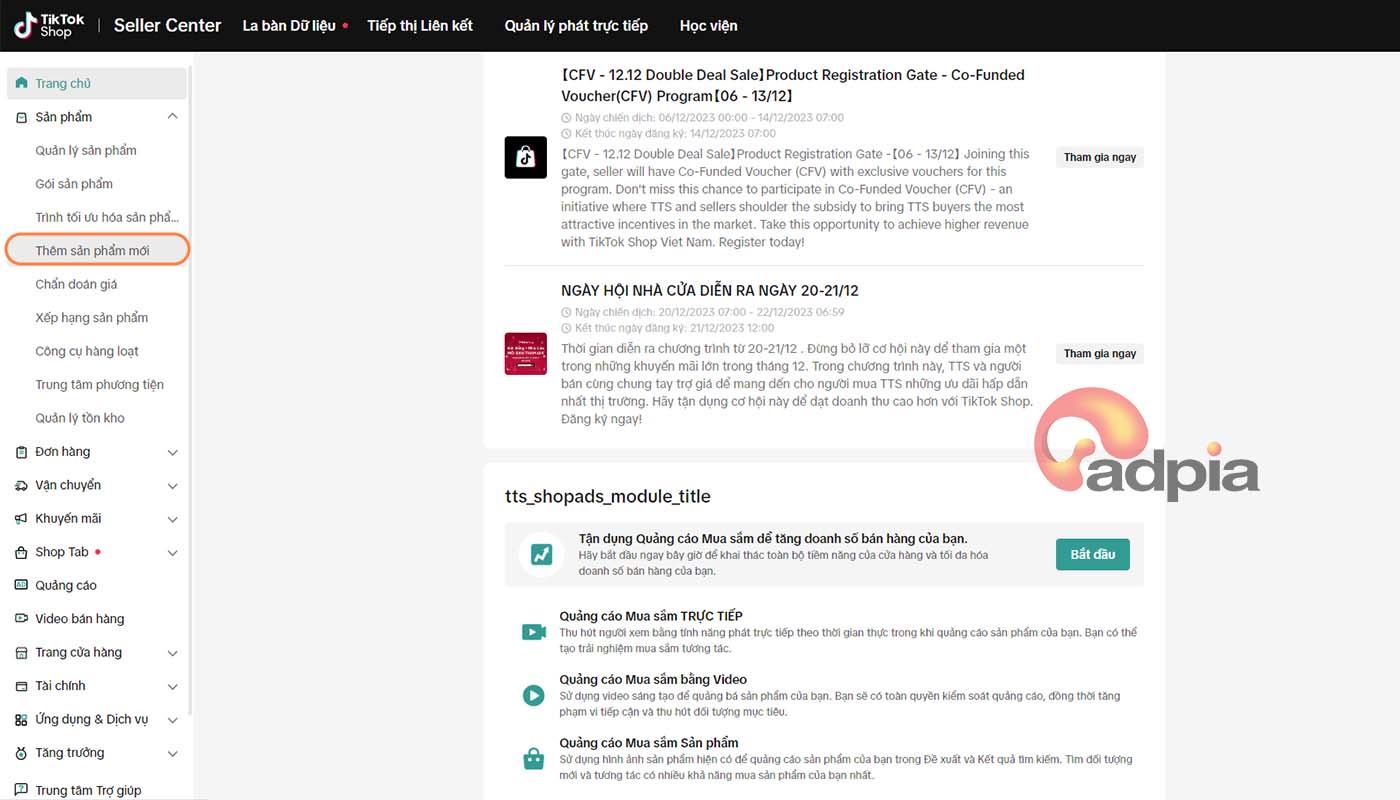Open Gói sản phẩm
Screen dimensions: 1400x800
74,184
